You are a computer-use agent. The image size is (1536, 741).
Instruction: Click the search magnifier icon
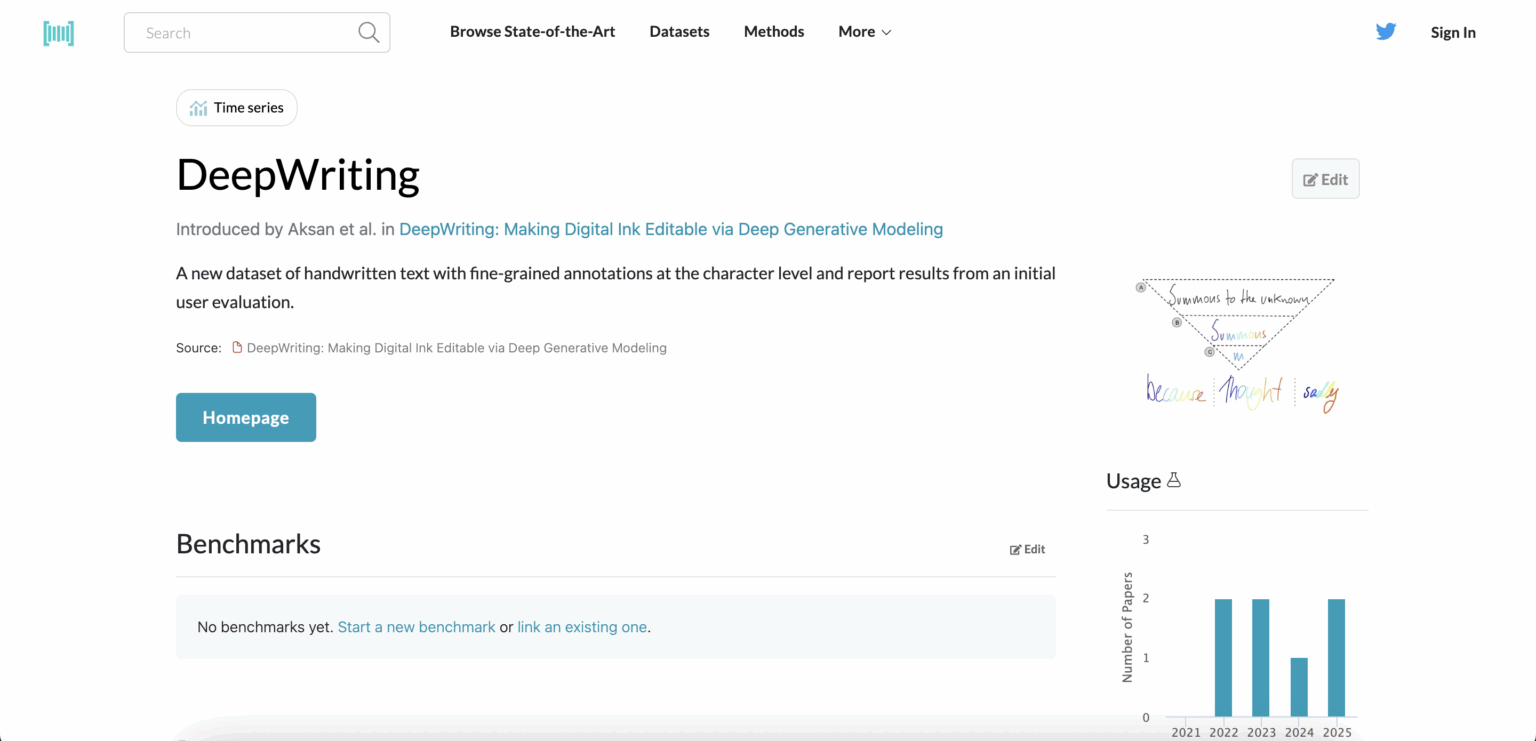pyautogui.click(x=368, y=33)
